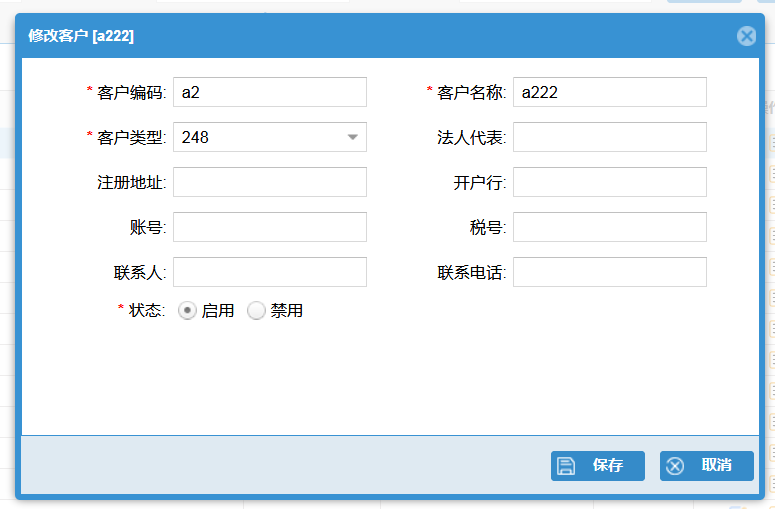Click into the 法人代表 text box
775x509 pixels.
609,137
